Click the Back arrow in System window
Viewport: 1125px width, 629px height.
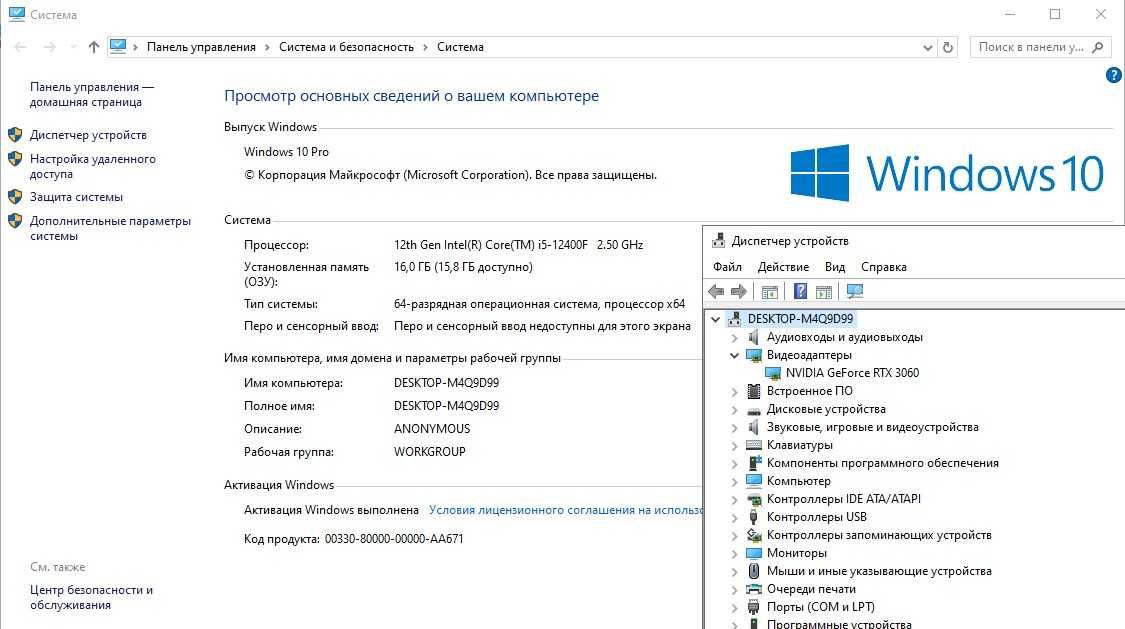20,47
